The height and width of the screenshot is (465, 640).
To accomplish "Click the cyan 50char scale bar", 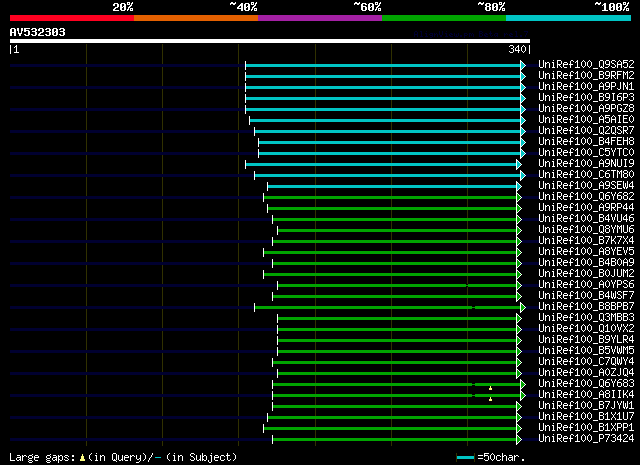I will click(465, 457).
